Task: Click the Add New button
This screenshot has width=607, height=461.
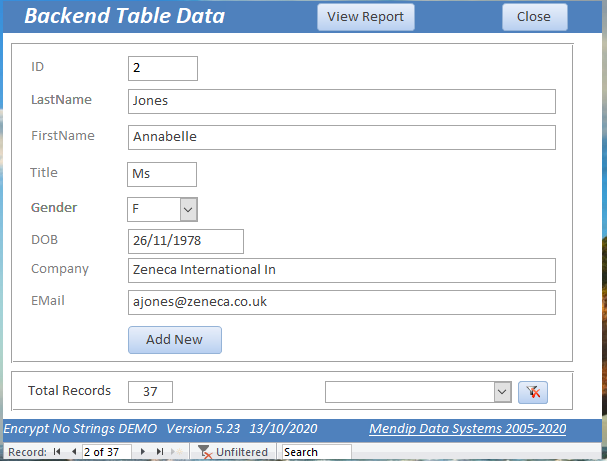Action: point(175,340)
